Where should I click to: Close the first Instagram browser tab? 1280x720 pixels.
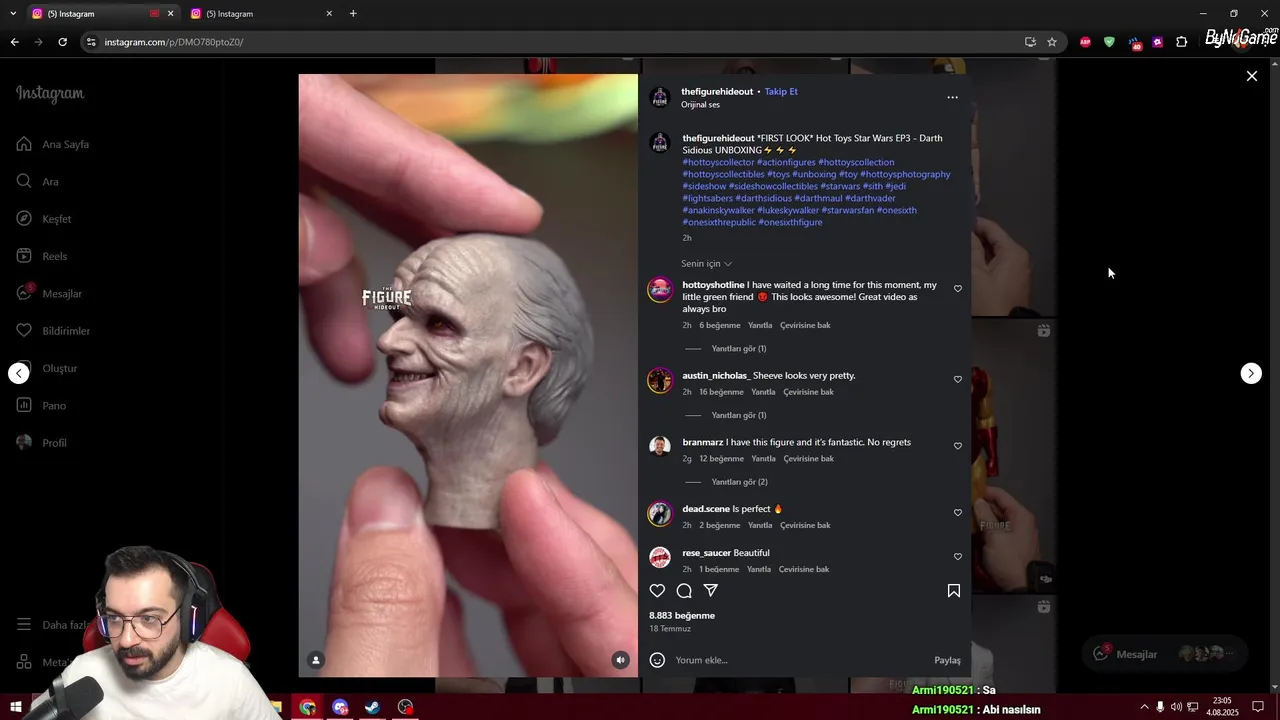tap(170, 14)
